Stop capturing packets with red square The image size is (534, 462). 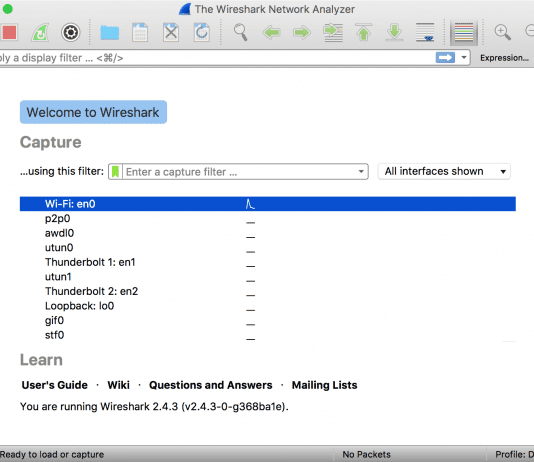pyautogui.click(x=9, y=33)
